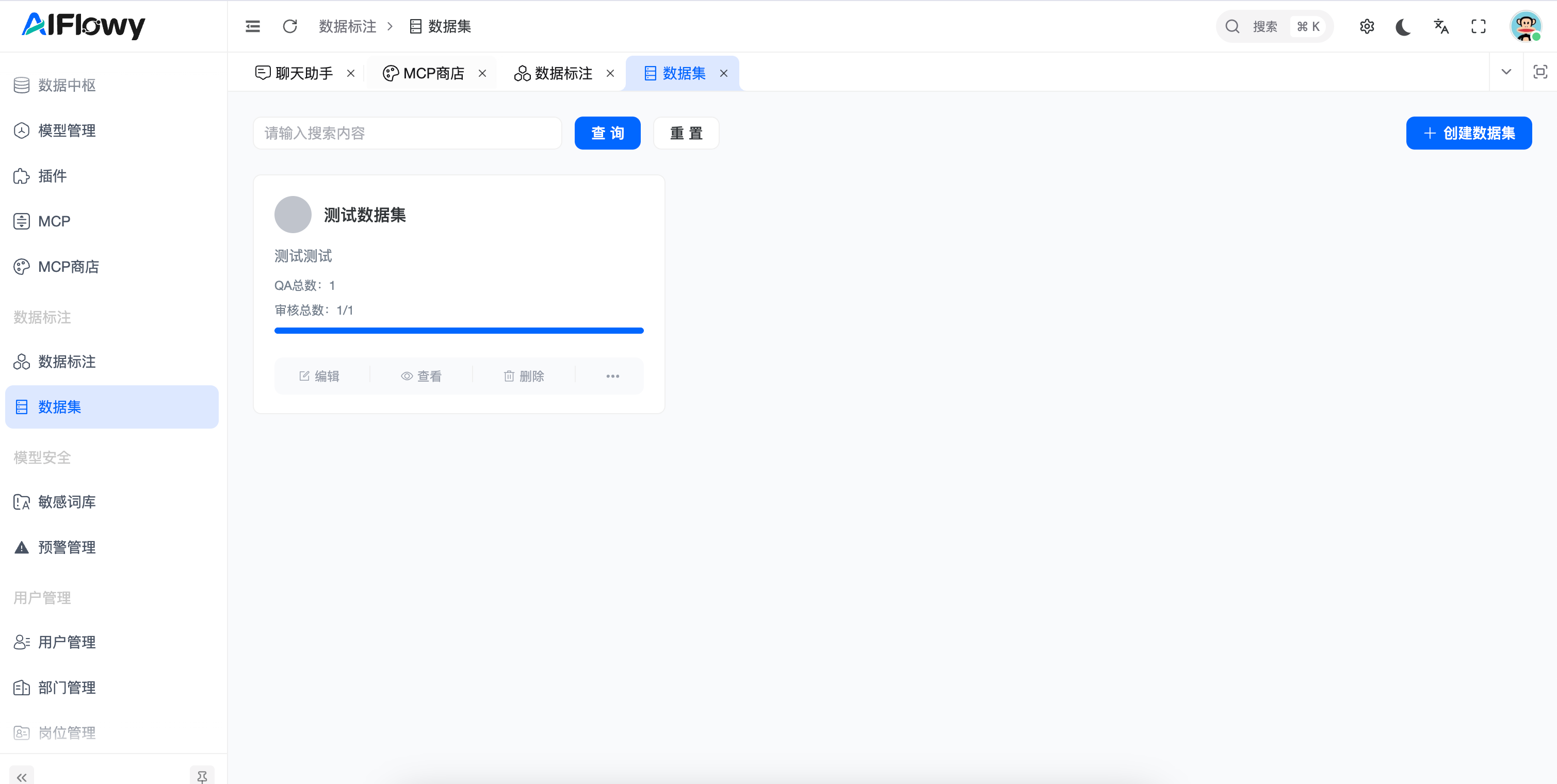
Task: Click the 查询 search button
Action: tap(607, 133)
